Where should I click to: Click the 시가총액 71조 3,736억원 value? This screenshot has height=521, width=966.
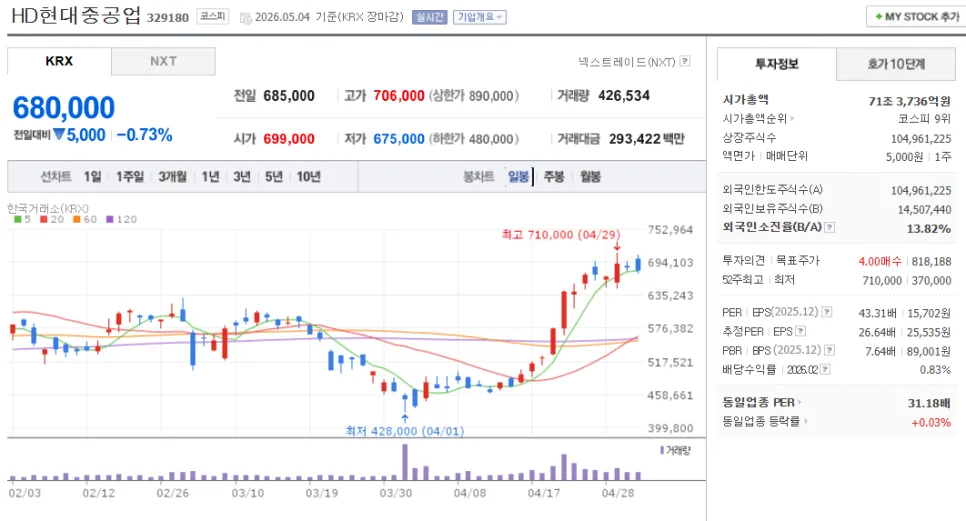[x=909, y=101]
